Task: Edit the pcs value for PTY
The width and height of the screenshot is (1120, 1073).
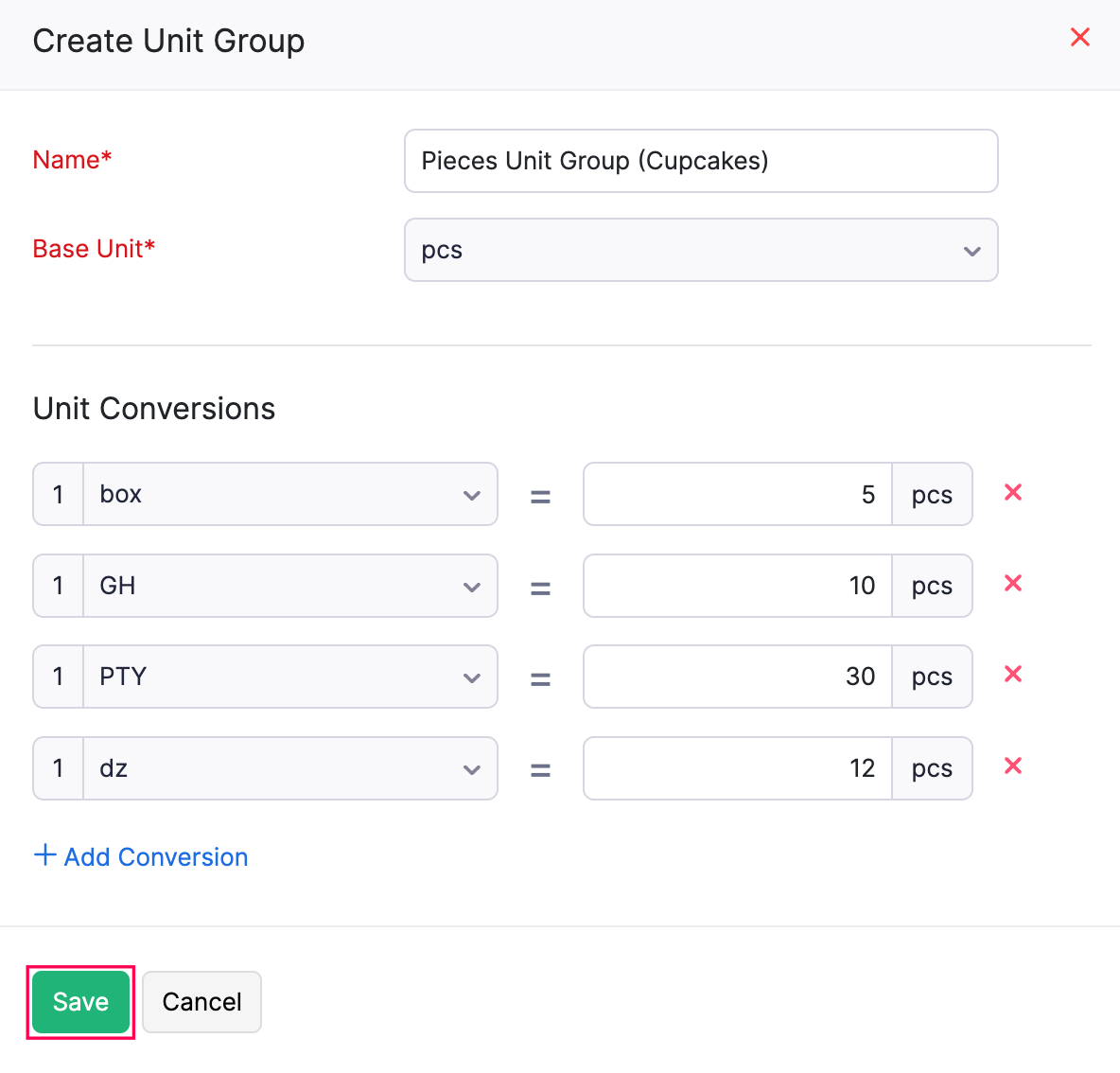Action: click(x=738, y=677)
